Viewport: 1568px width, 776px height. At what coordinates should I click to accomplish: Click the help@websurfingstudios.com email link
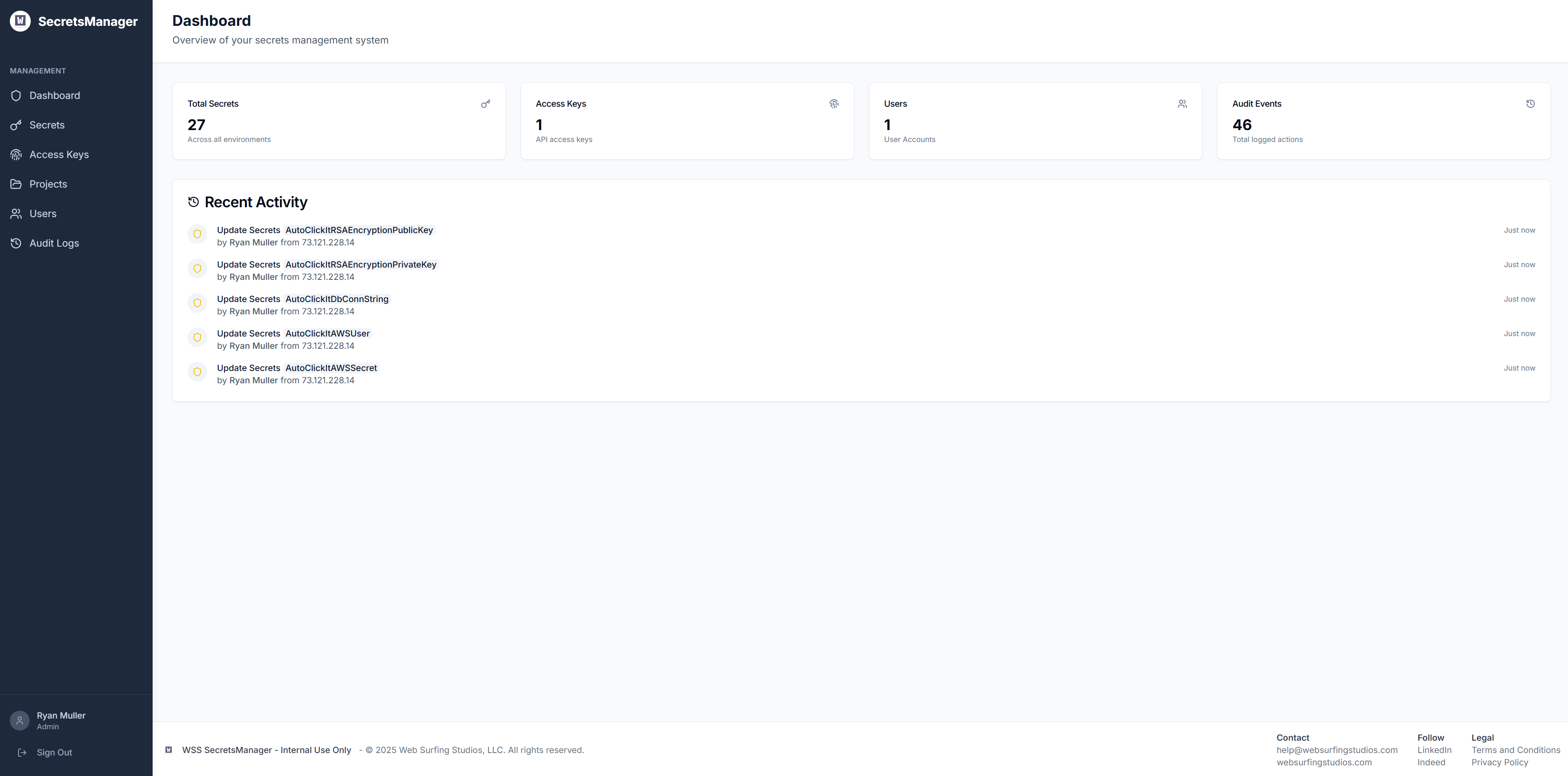point(1337,750)
